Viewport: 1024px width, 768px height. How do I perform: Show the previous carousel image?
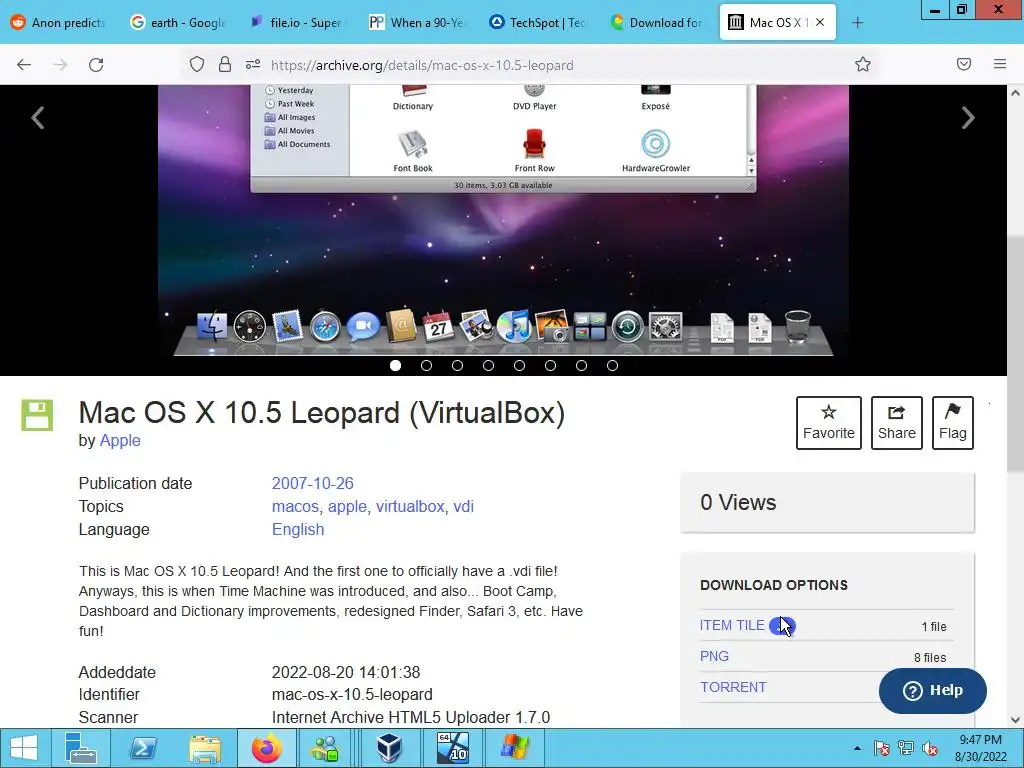tap(38, 118)
